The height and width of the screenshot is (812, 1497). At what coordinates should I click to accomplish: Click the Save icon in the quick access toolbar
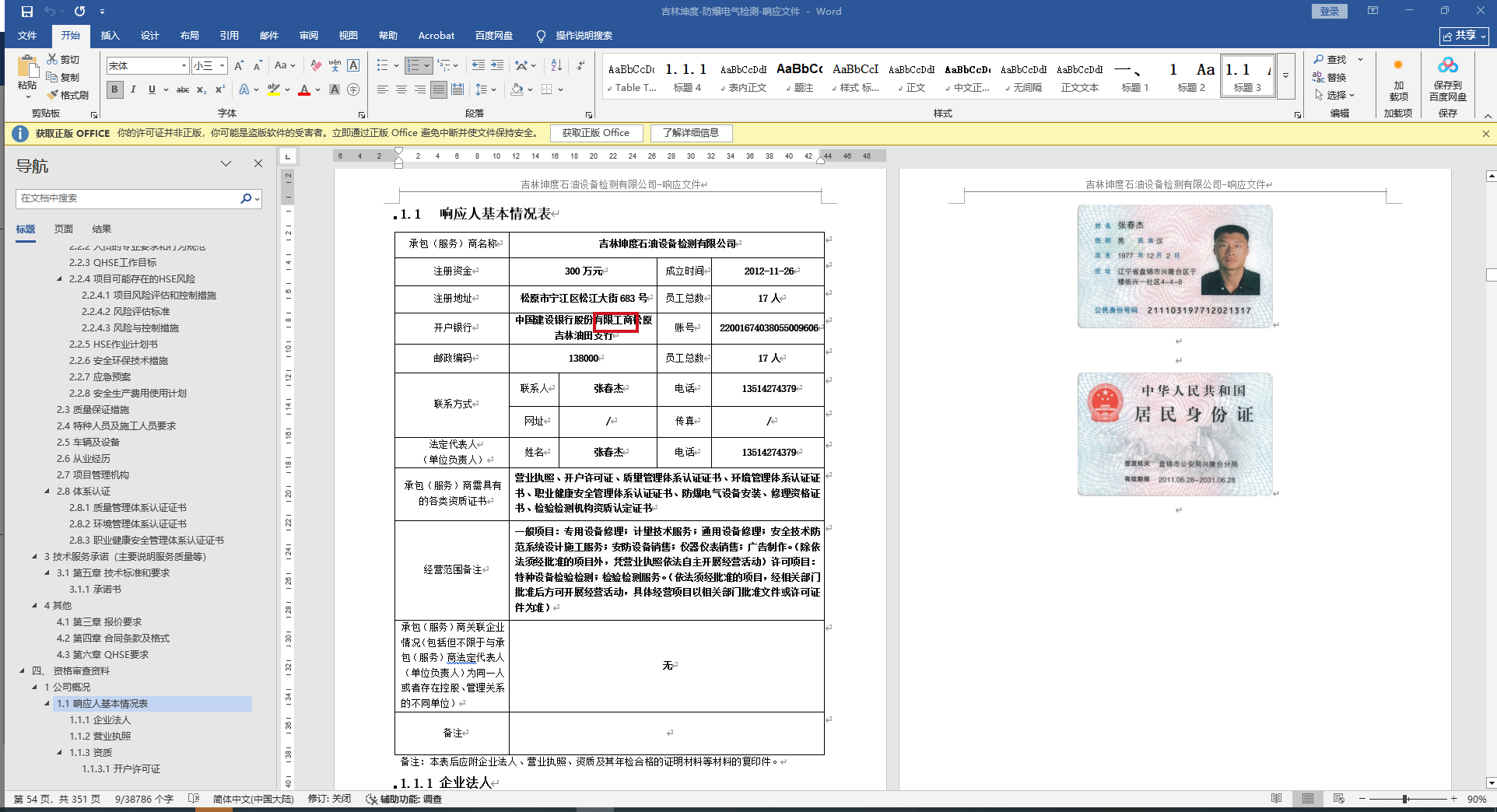pyautogui.click(x=27, y=12)
